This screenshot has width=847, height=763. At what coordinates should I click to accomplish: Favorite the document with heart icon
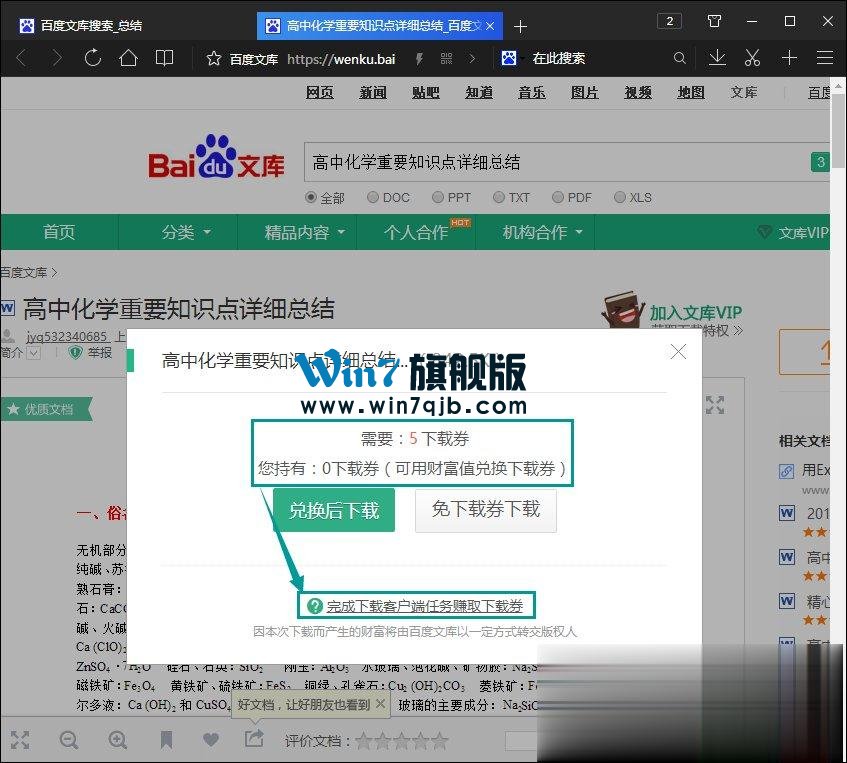click(x=211, y=740)
